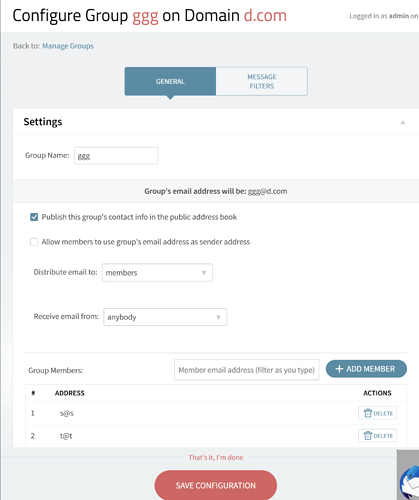The height and width of the screenshot is (500, 419).
Task: Delete the t@t group member
Action: (x=378, y=435)
